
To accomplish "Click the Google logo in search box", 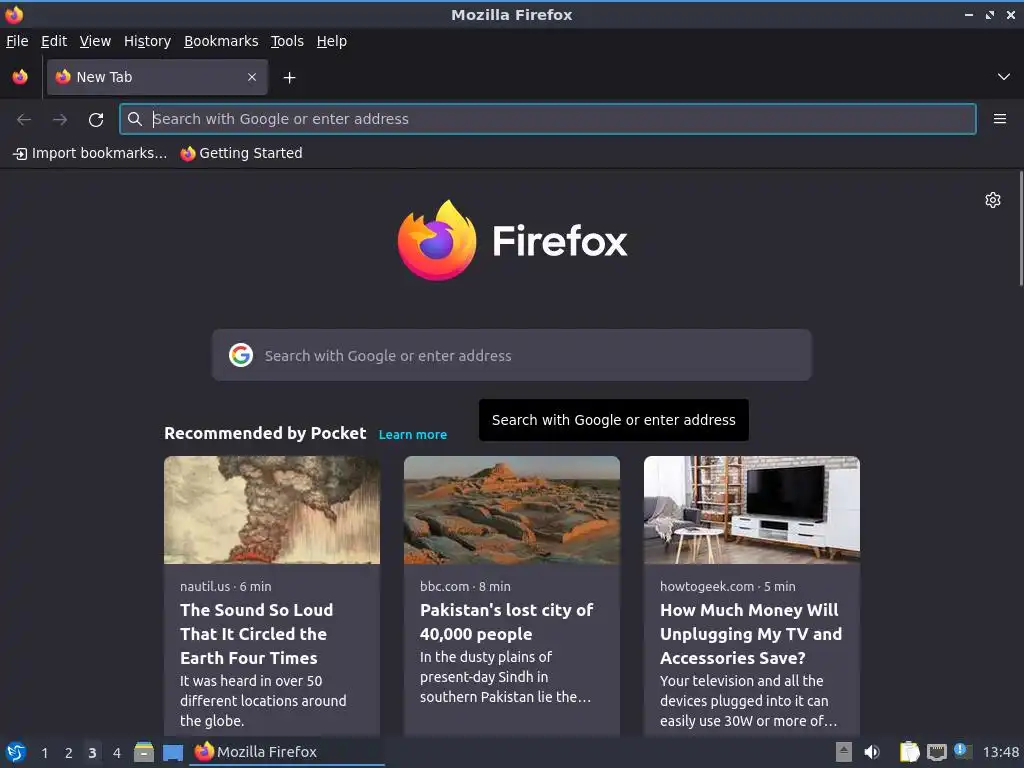I will click(x=241, y=355).
